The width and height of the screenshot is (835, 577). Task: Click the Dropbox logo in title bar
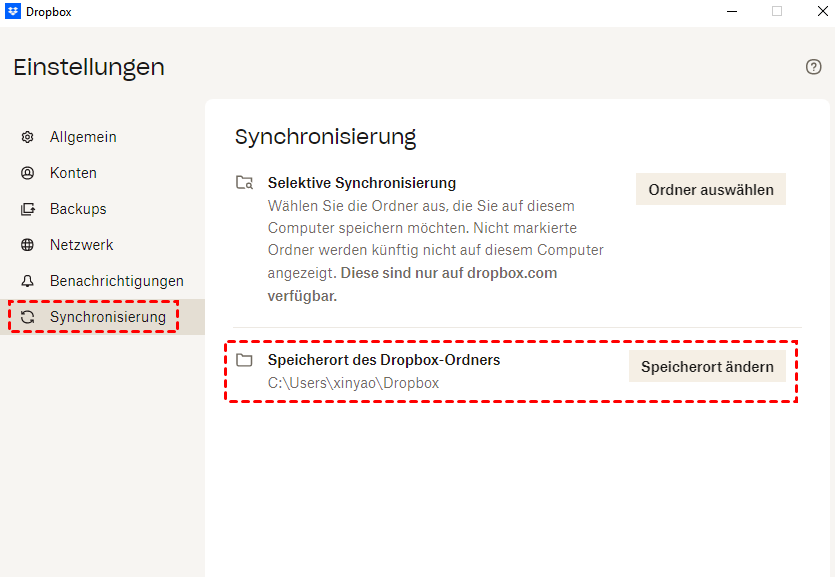point(13,12)
